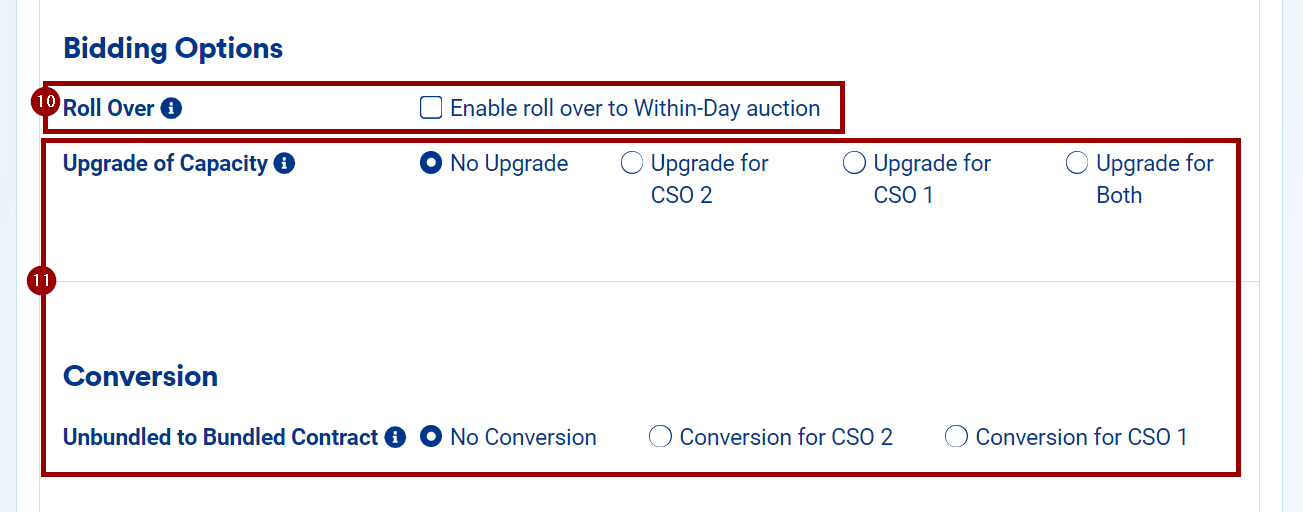This screenshot has width=1303, height=512.
Task: Click the 'Enable roll over to Within-Day auction' text
Action: (635, 108)
